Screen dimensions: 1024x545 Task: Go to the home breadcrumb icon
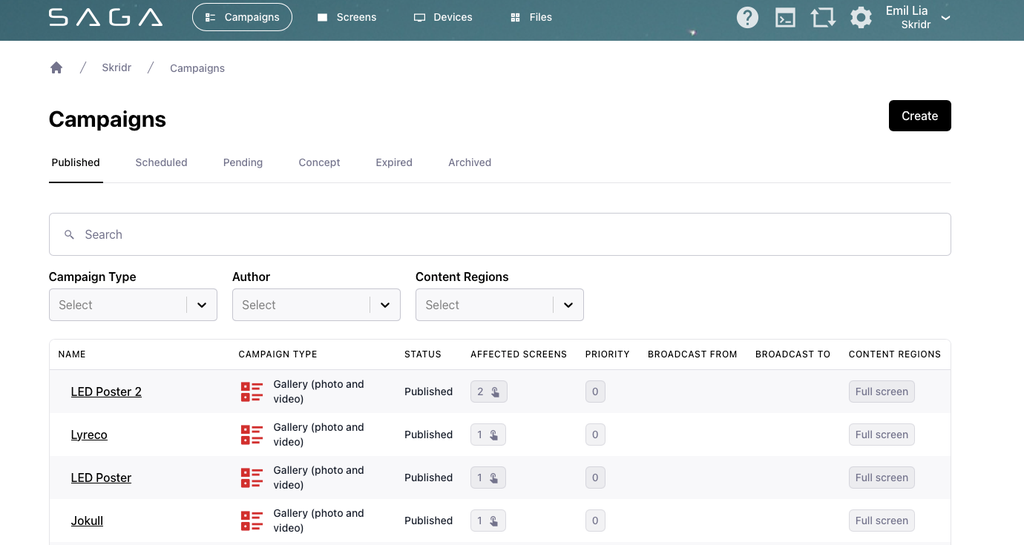(56, 68)
